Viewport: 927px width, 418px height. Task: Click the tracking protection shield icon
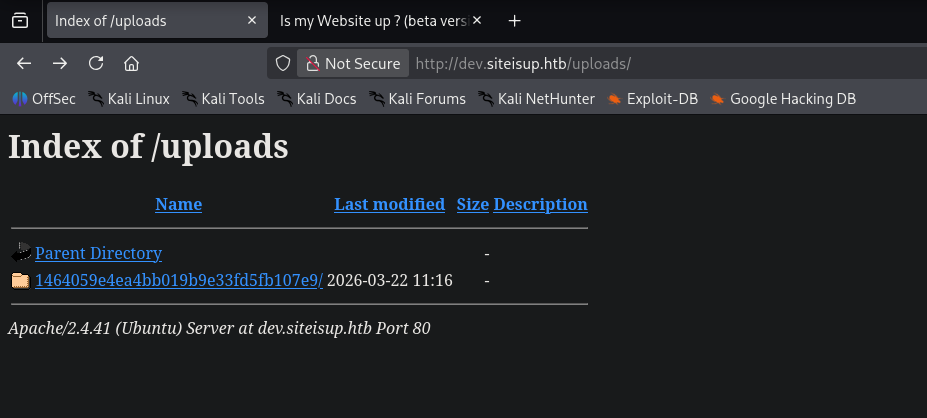[283, 63]
